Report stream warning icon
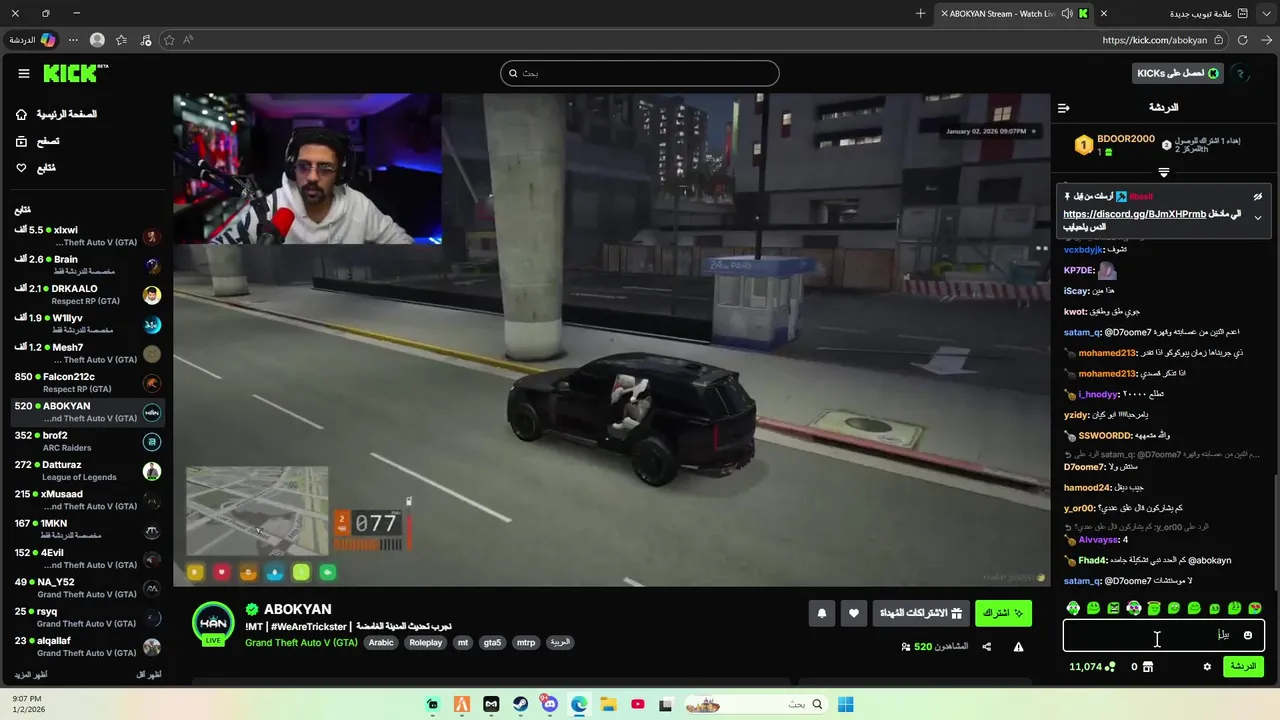1280x720 pixels. point(1018,647)
